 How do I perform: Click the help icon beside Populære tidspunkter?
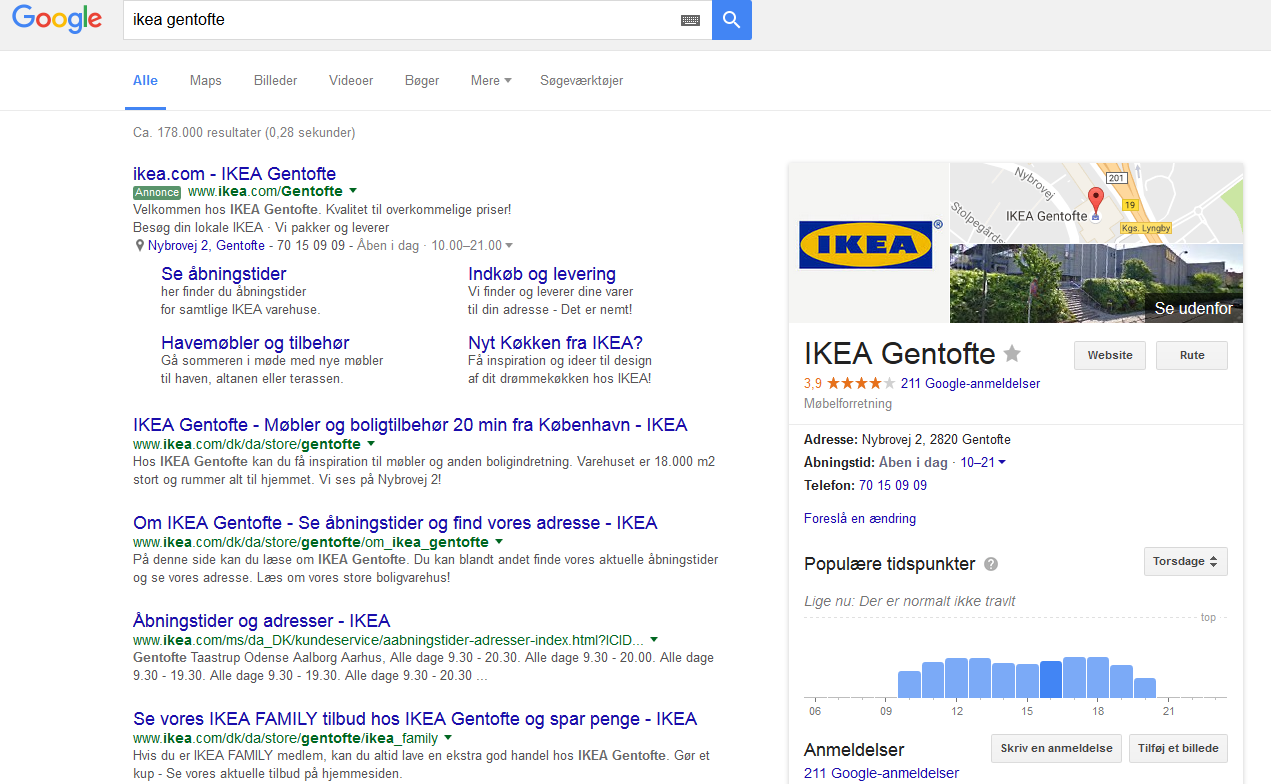point(991,564)
